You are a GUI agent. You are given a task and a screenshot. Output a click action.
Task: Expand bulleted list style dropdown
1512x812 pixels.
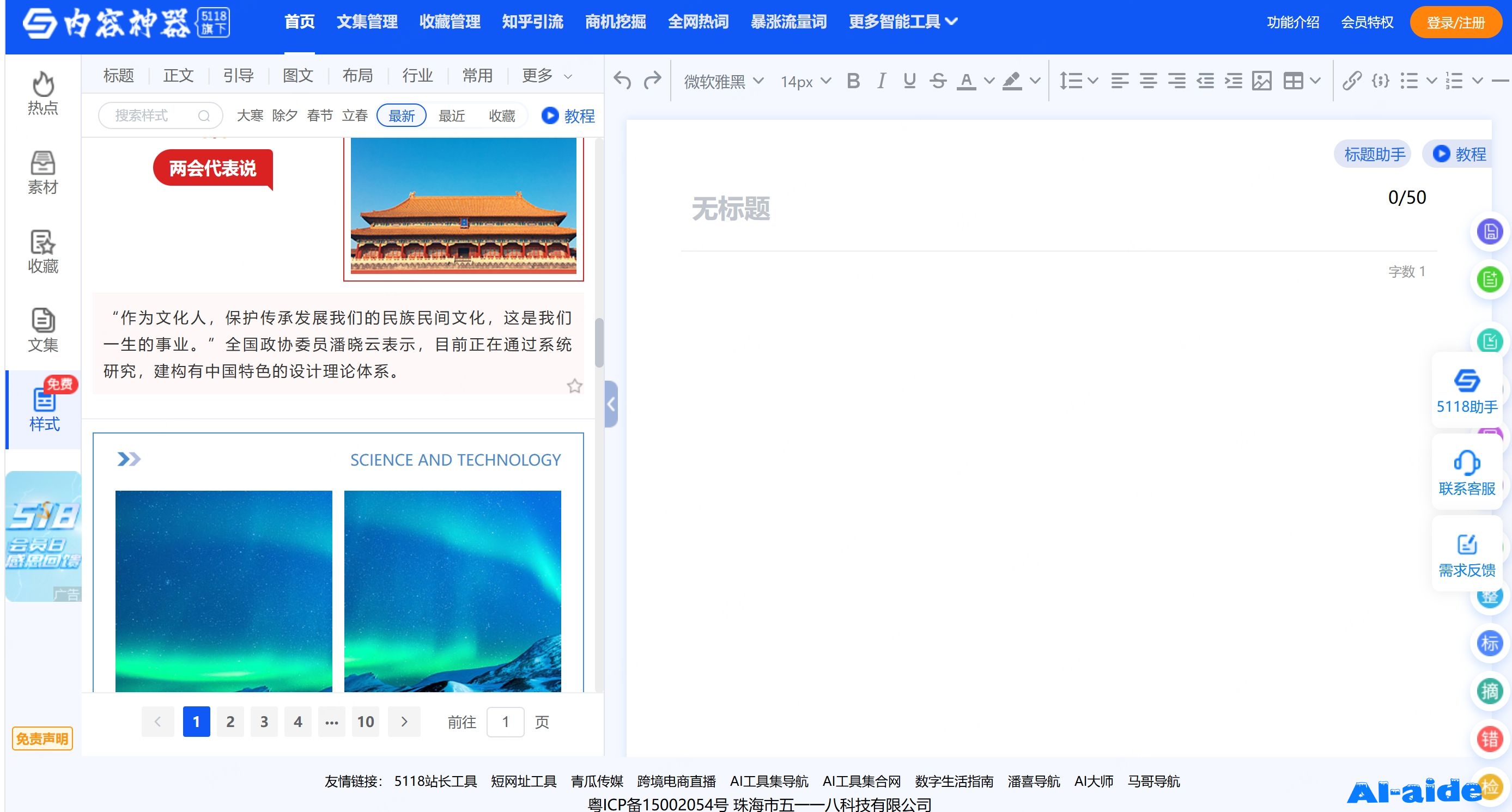pyautogui.click(x=1431, y=81)
